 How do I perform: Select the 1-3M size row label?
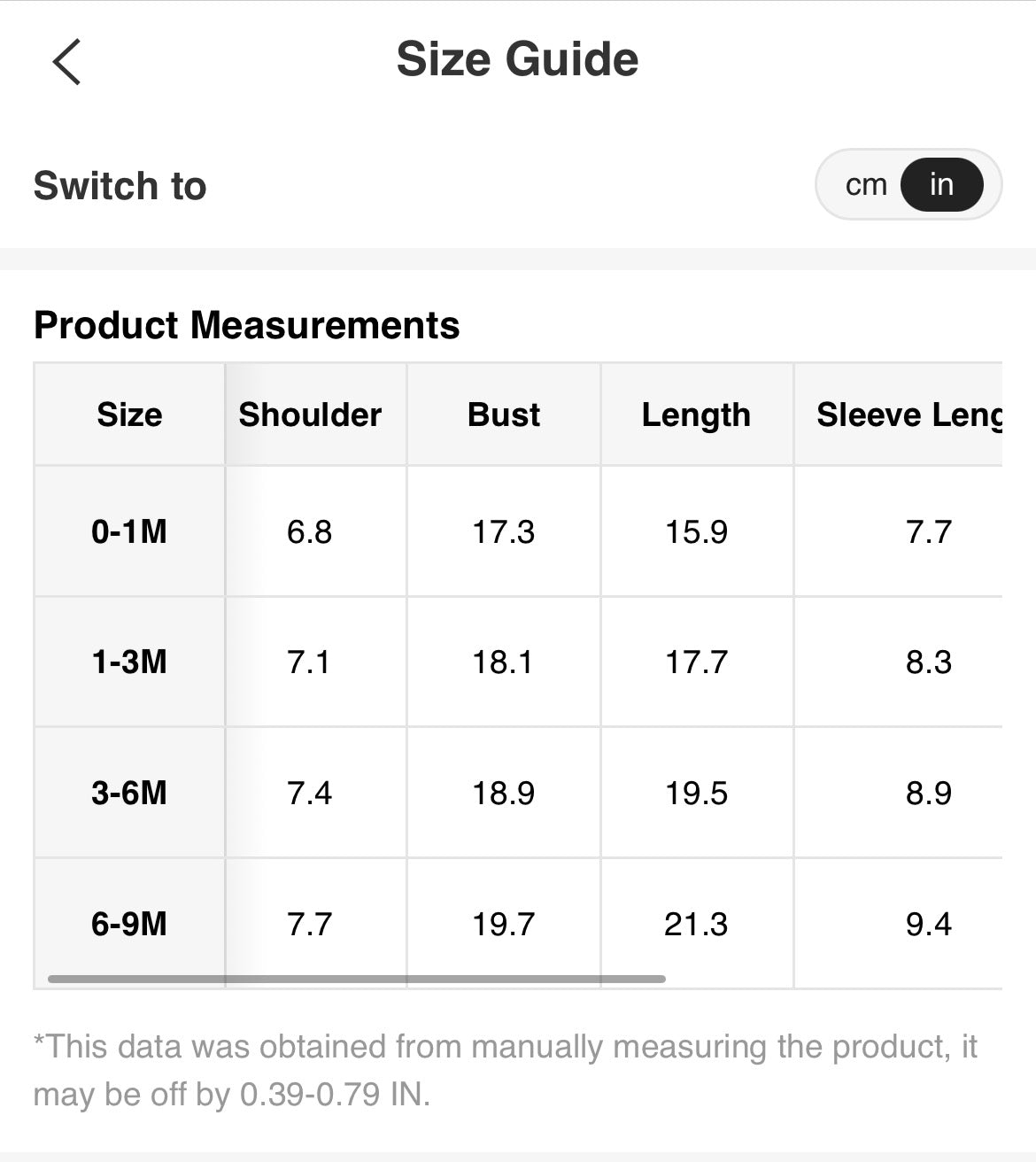129,662
